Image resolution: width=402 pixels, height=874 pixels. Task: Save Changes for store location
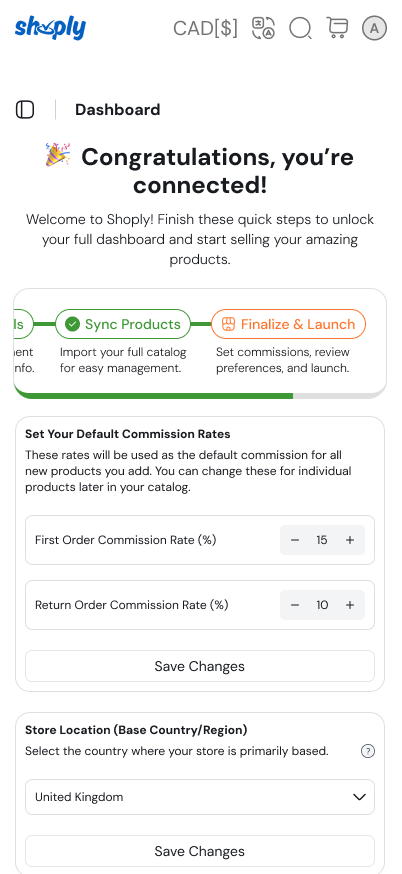200,851
